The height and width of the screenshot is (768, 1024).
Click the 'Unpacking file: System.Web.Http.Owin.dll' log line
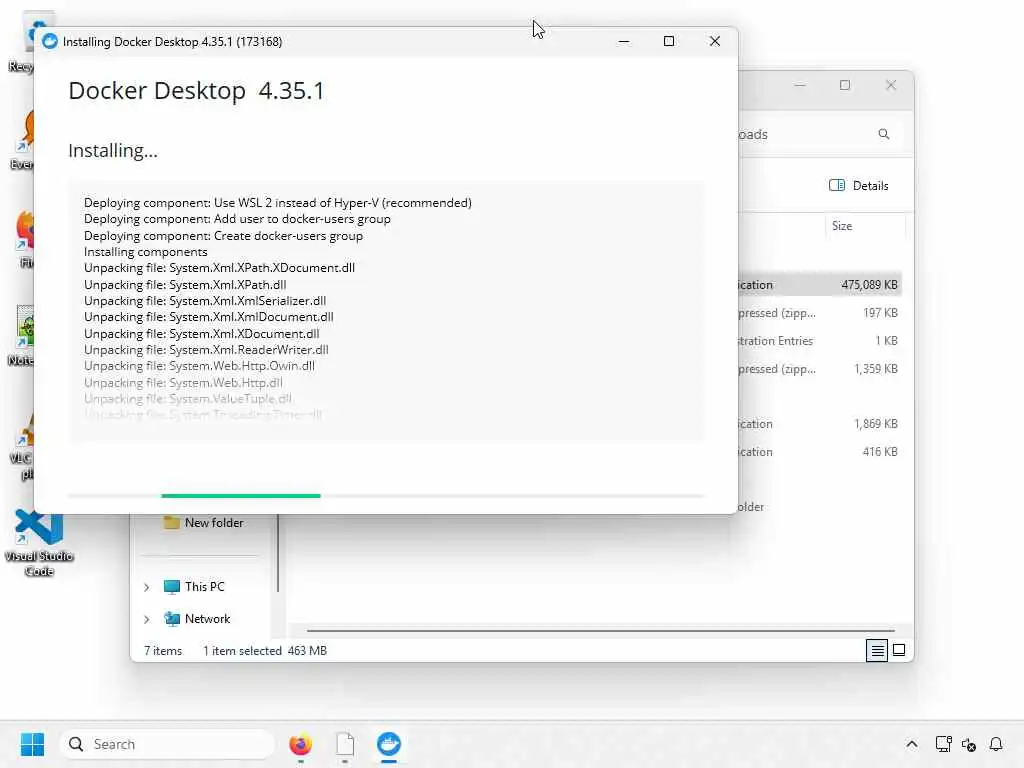click(x=199, y=366)
